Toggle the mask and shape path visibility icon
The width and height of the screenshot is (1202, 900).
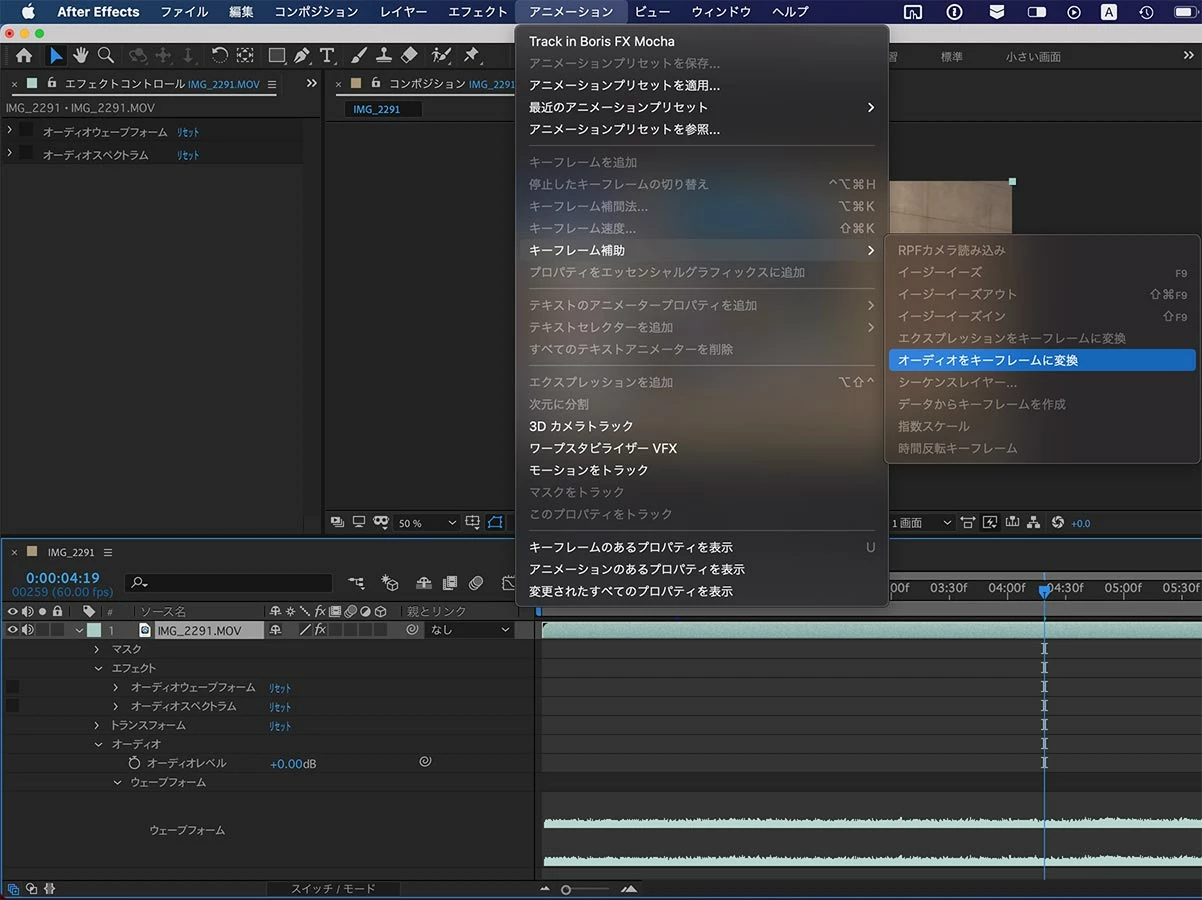pyautogui.click(x=496, y=522)
